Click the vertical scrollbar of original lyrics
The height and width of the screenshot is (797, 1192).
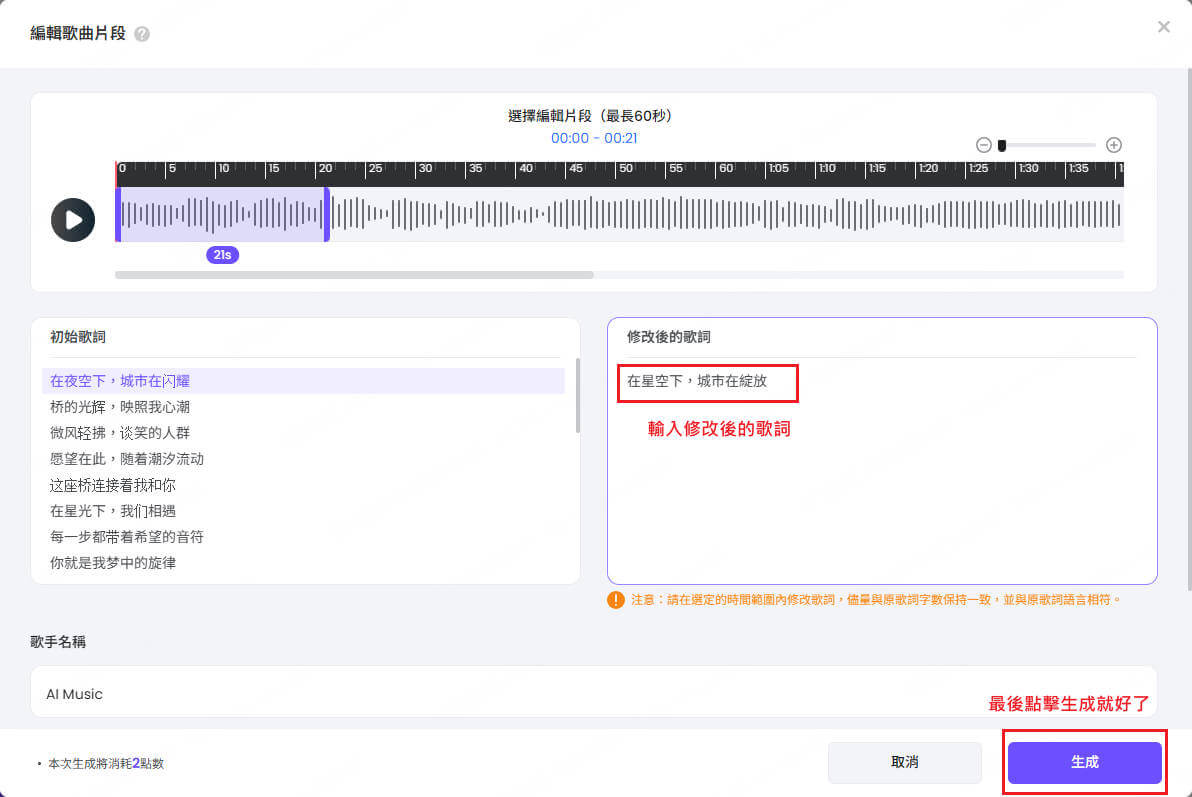[x=577, y=395]
